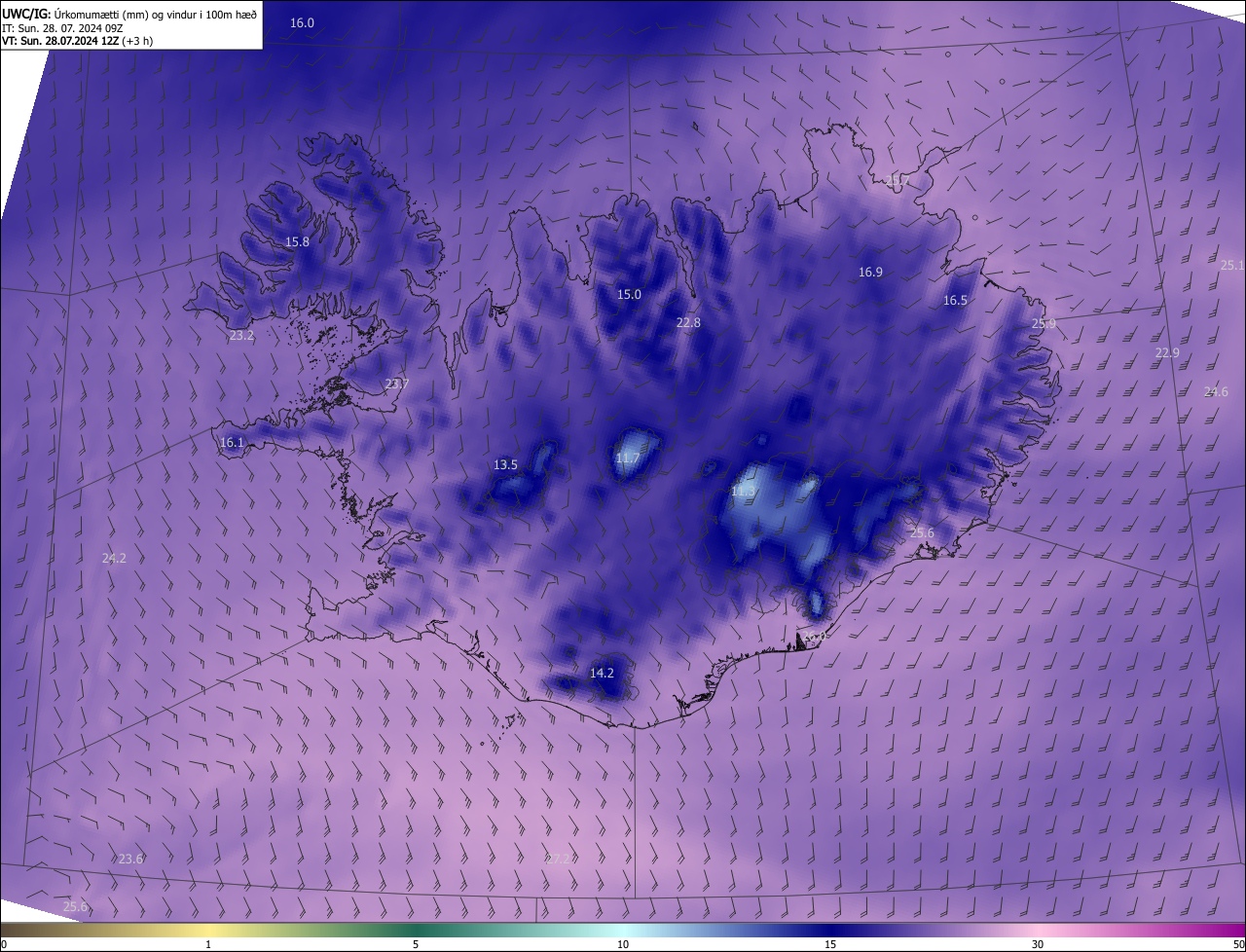Click the legend label 15
Viewport: 1246px width, 952px height.
(x=830, y=945)
